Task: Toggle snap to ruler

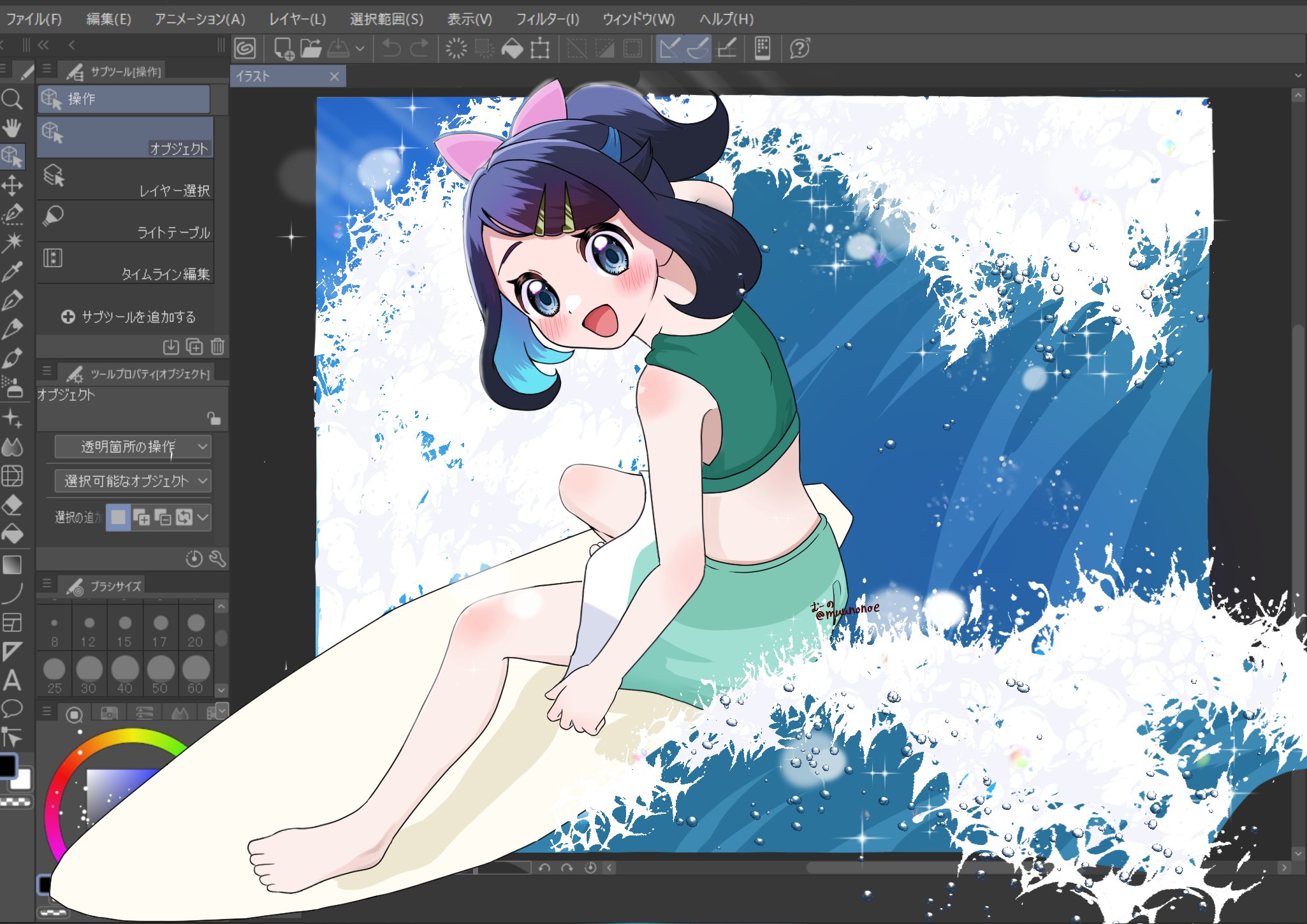Action: [x=669, y=48]
